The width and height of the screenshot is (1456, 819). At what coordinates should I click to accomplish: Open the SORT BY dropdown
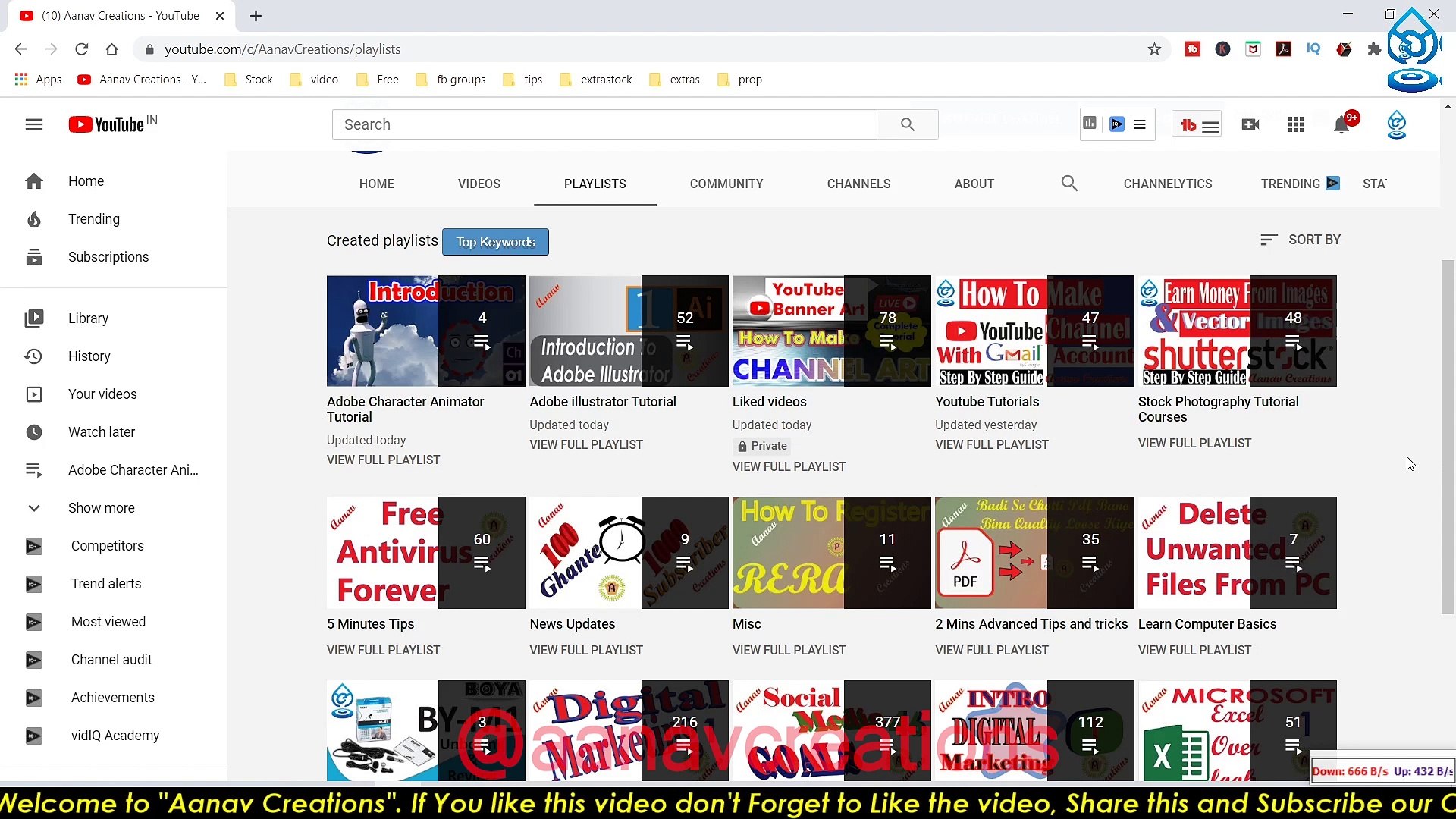tap(1300, 239)
